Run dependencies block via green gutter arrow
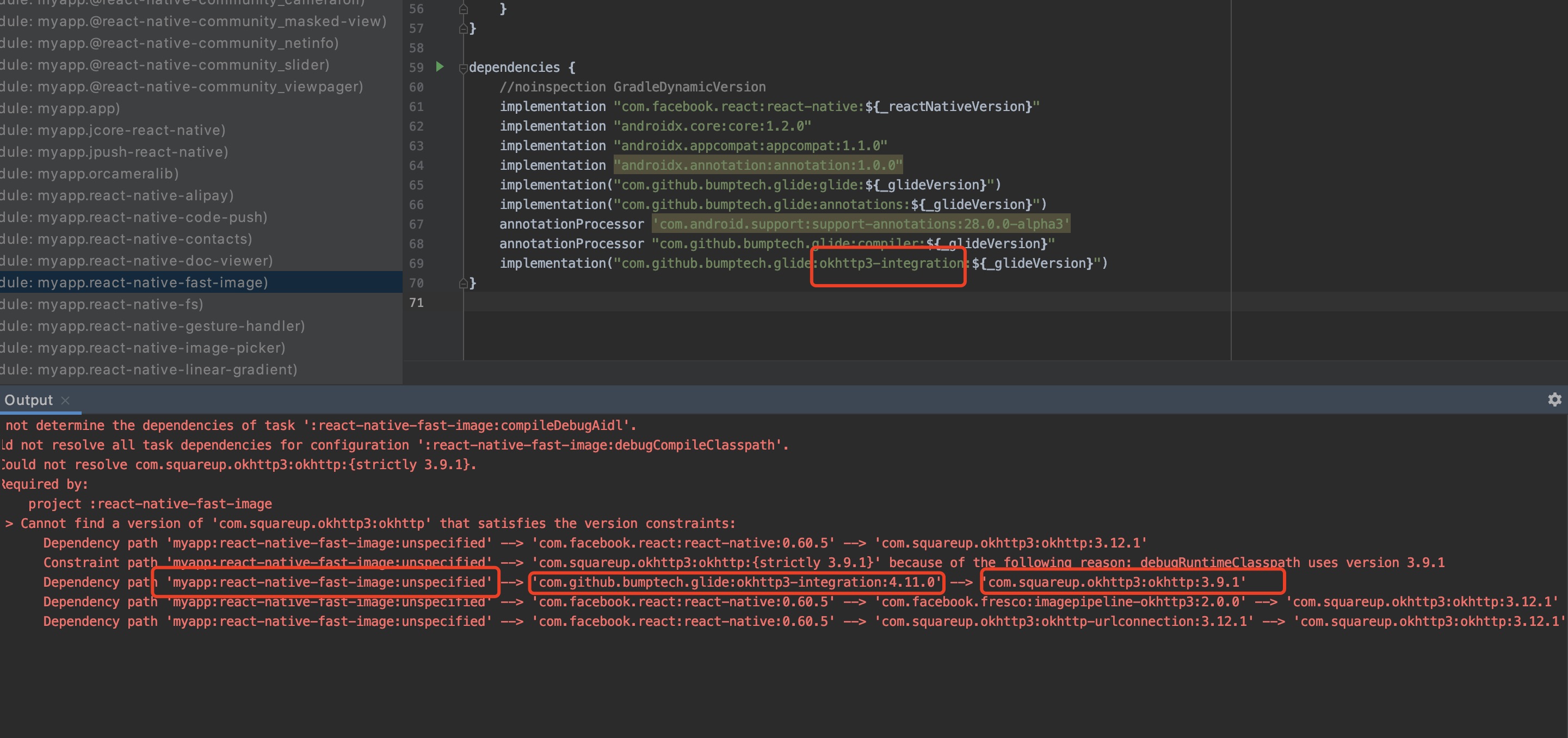The width and height of the screenshot is (1568, 738). [440, 66]
